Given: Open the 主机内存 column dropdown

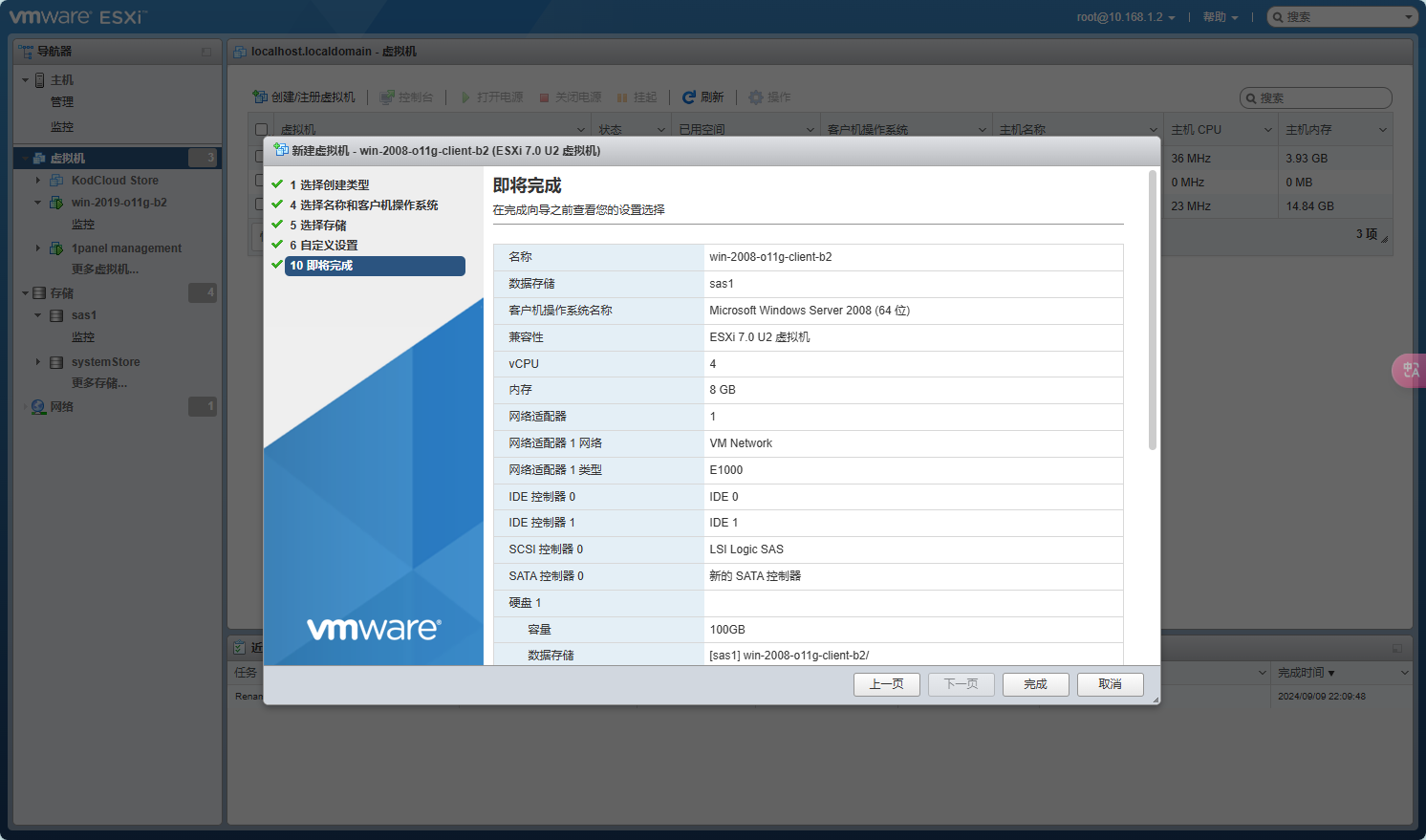Looking at the screenshot, I should point(1383,130).
